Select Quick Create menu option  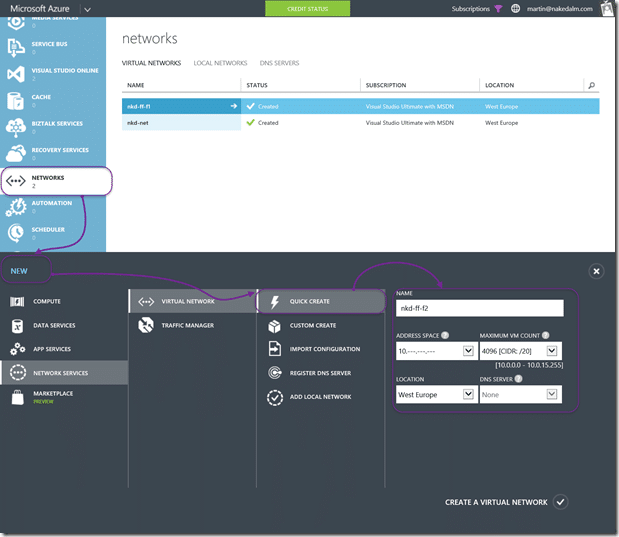point(321,301)
